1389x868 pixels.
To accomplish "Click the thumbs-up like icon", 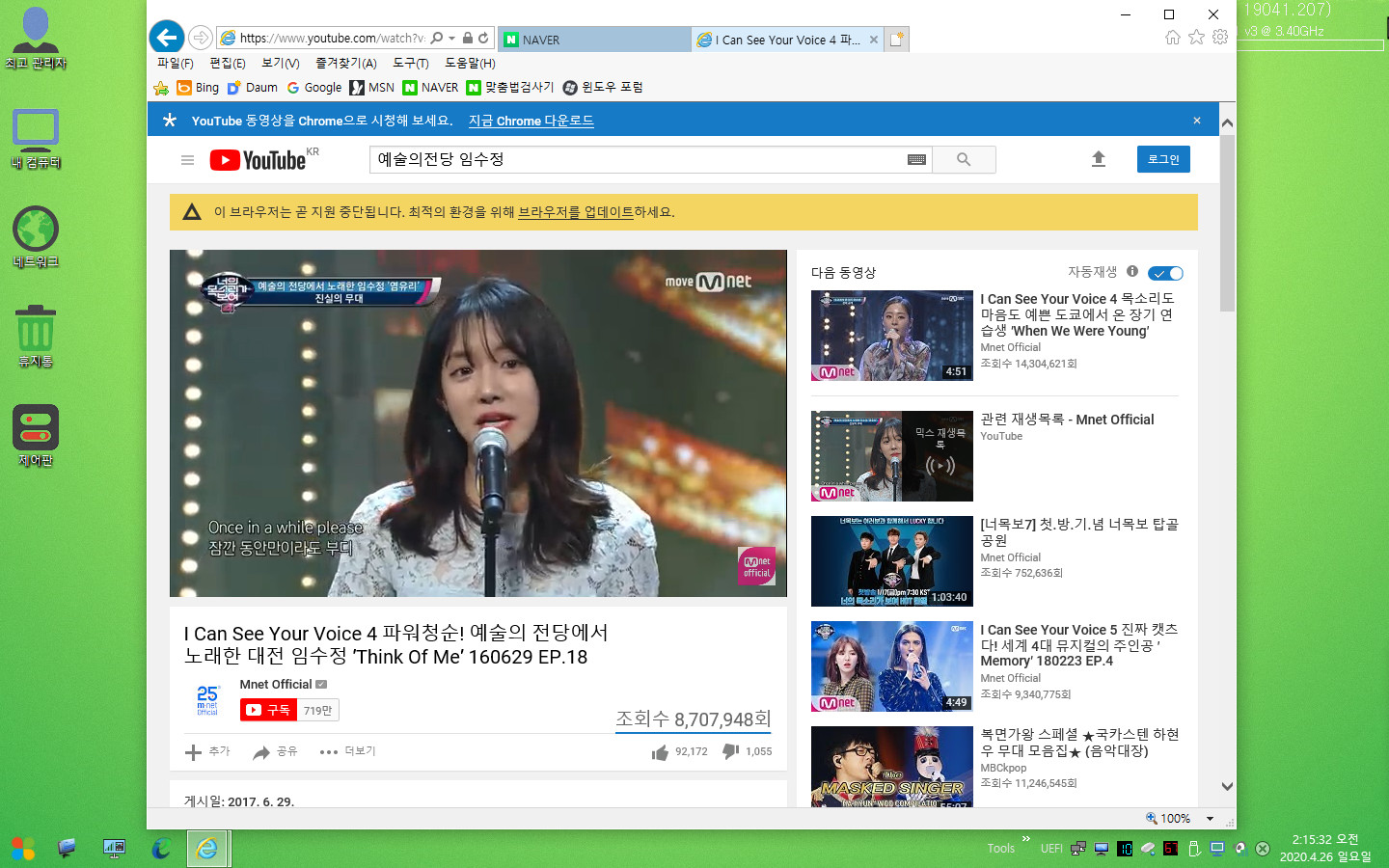I will [x=660, y=752].
